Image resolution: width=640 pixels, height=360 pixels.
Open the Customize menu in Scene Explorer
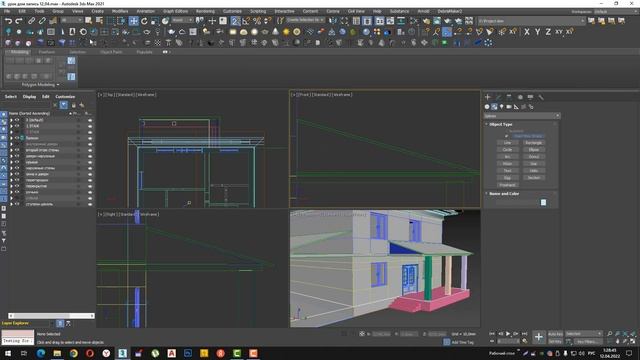pyautogui.click(x=65, y=97)
